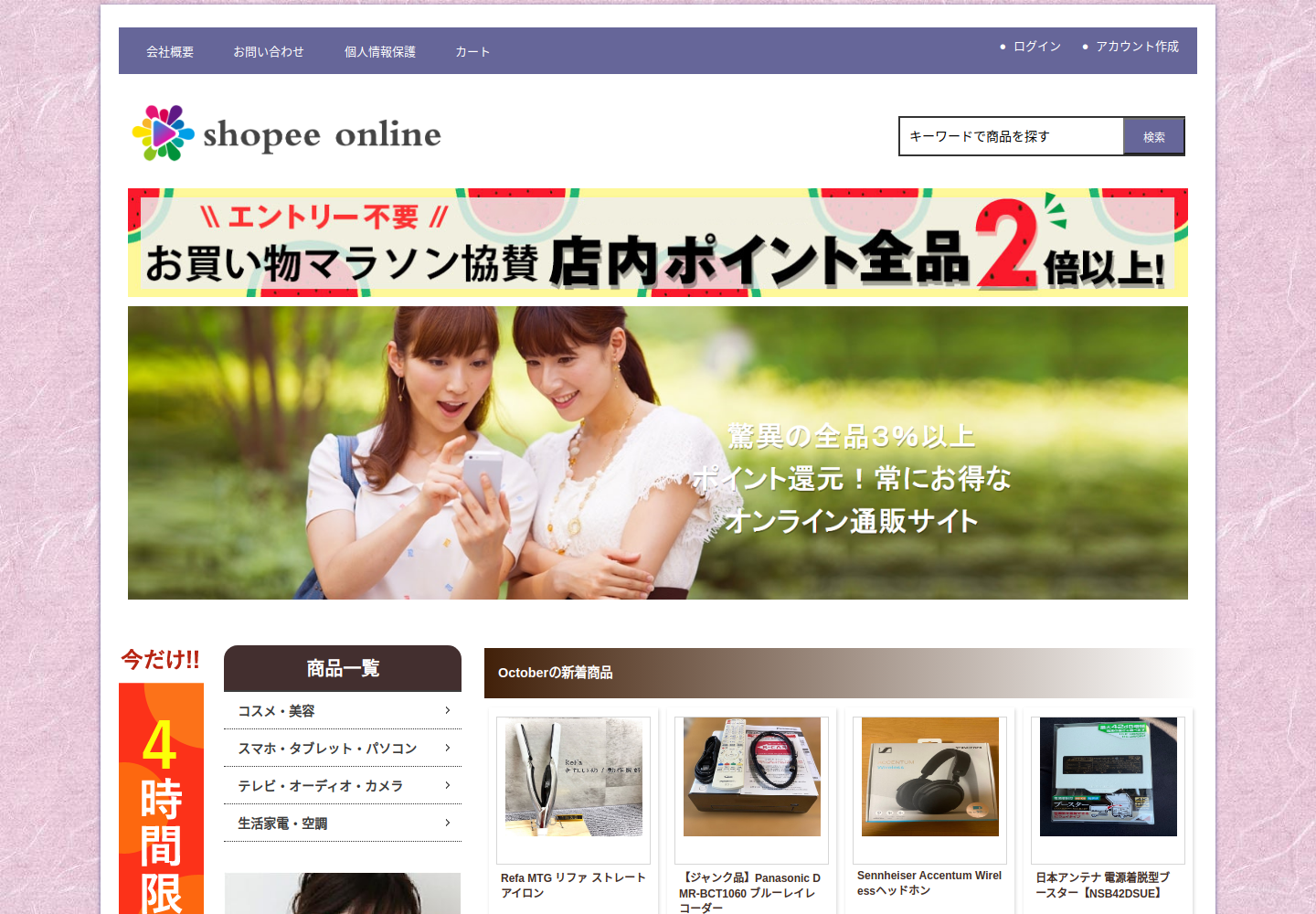Image resolution: width=1316 pixels, height=914 pixels.
Task: Click the sidebar portrait image below categories
Action: tap(343, 894)
